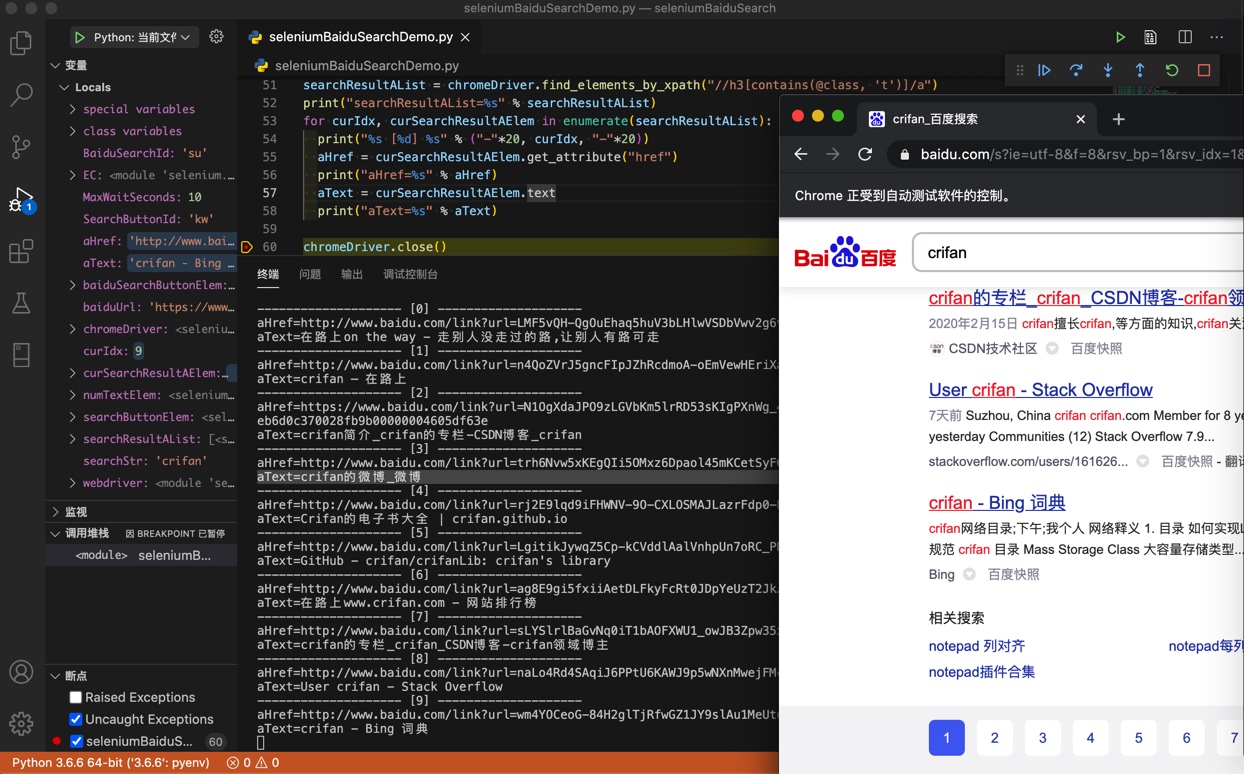Close the crifan_百度搜索 Chrome tab
Screen dimensions: 1244x774
pos(1081,119)
